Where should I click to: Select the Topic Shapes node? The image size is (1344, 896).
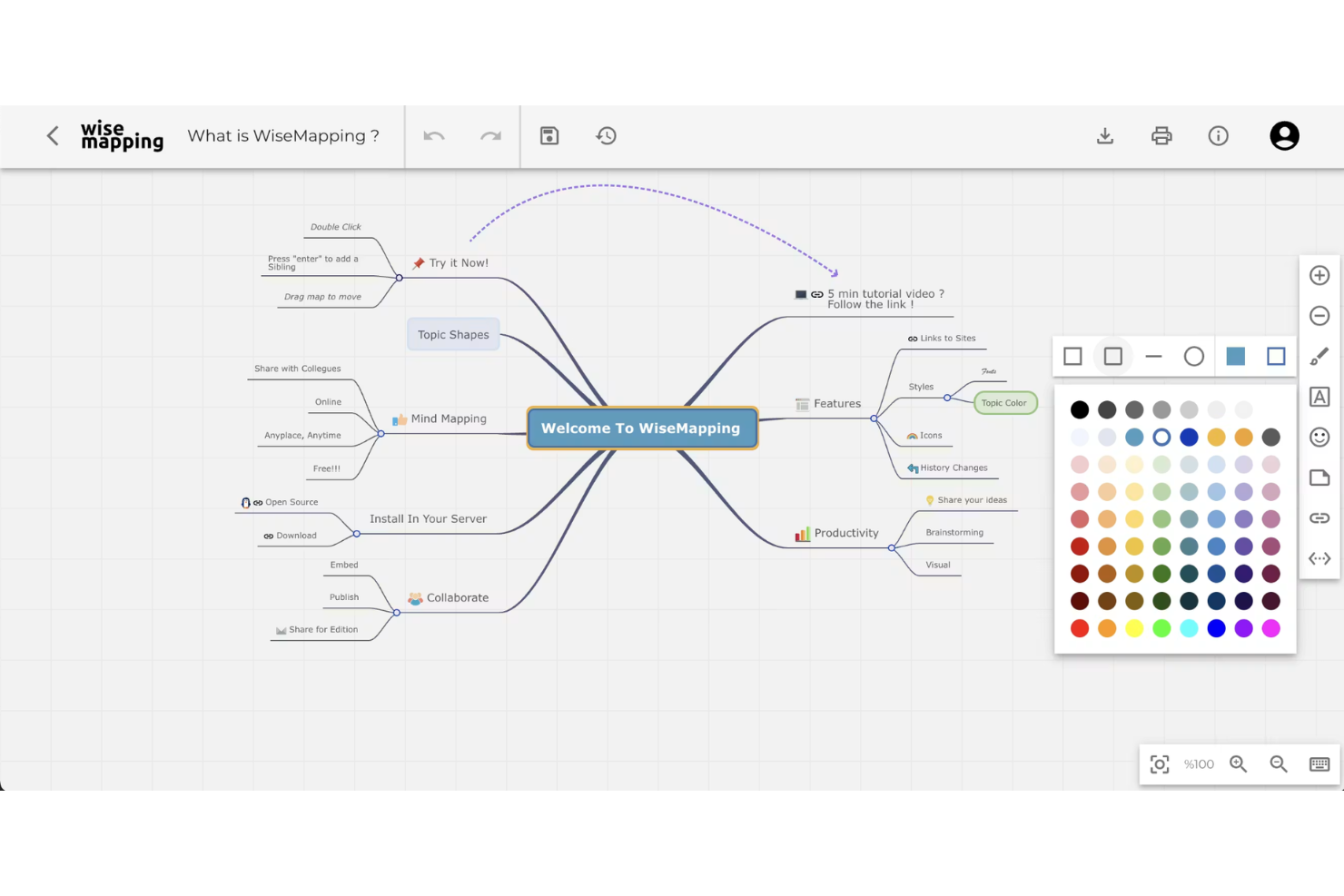453,334
